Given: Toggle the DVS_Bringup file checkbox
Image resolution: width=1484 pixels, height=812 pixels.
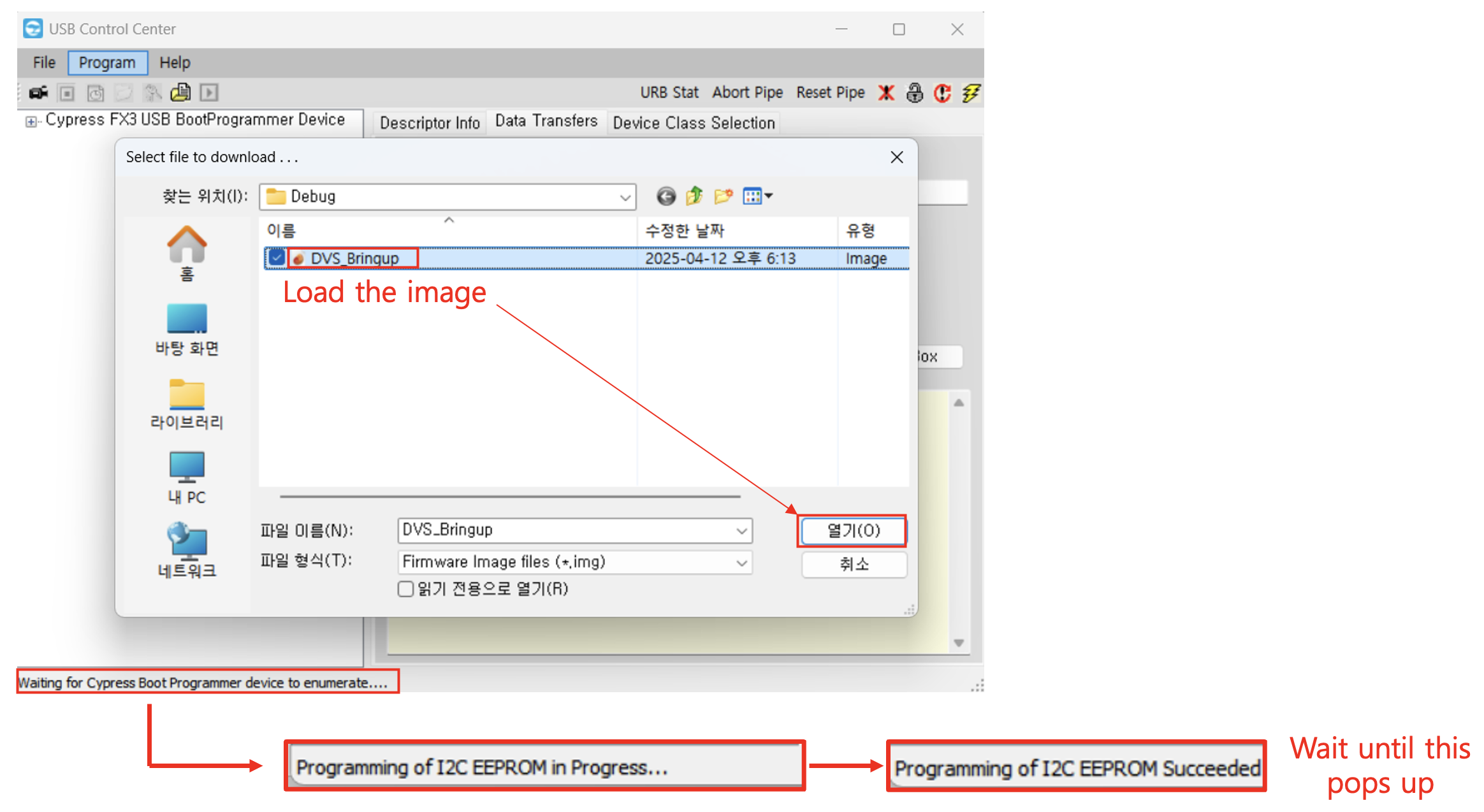Looking at the screenshot, I should pyautogui.click(x=277, y=257).
